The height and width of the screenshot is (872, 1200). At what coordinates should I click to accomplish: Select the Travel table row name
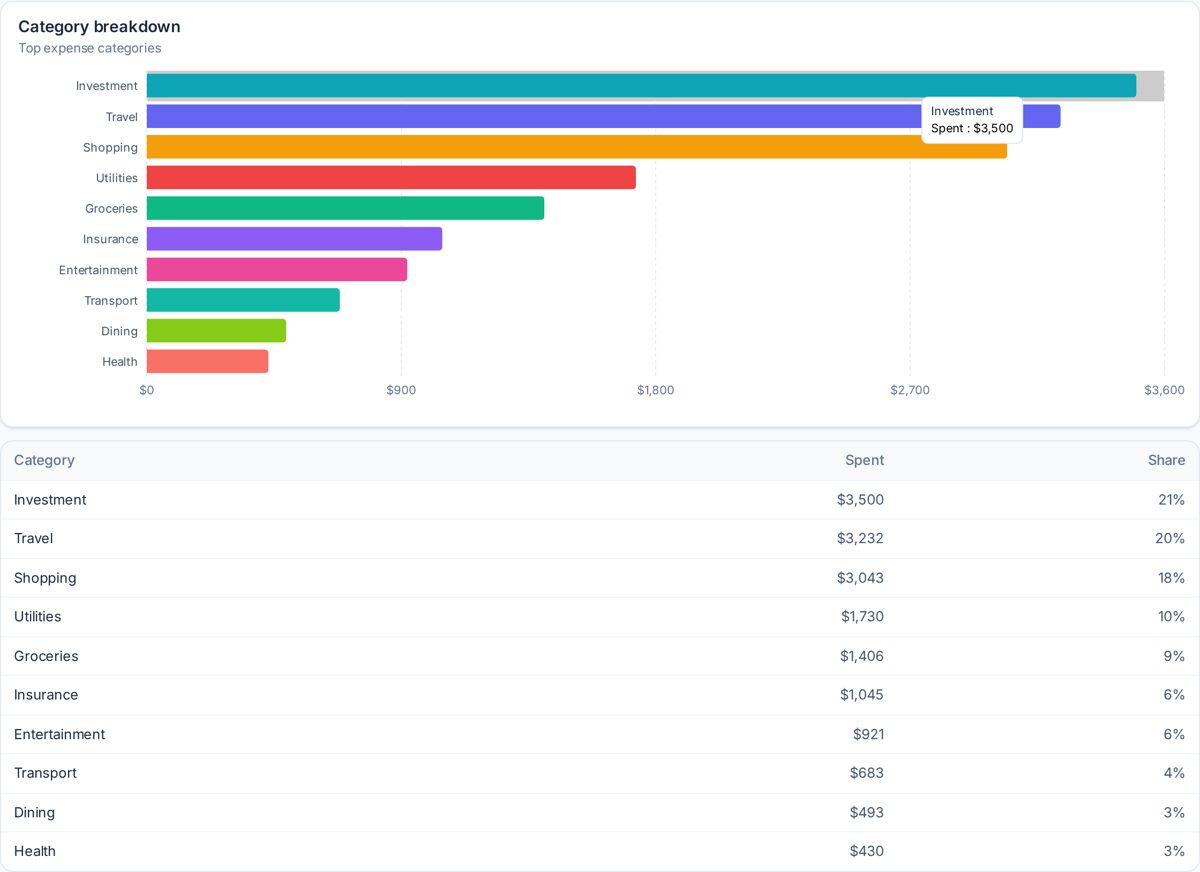click(33, 539)
